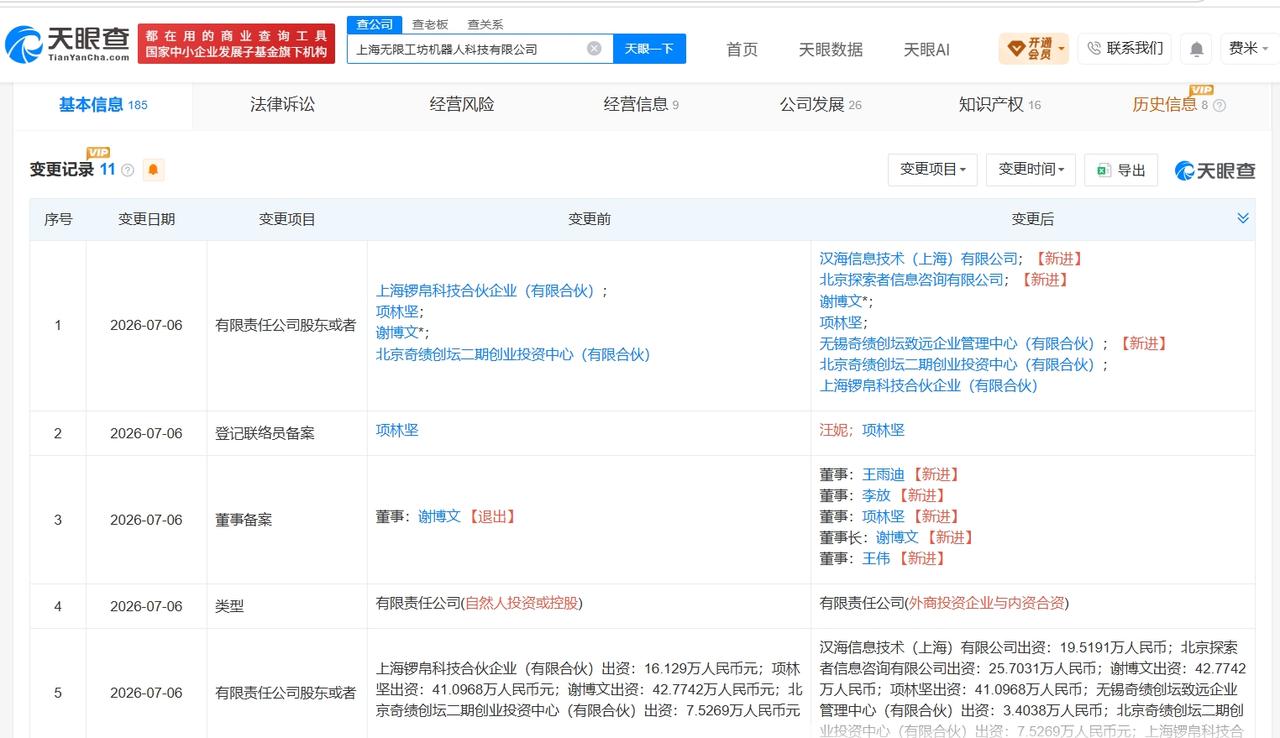
Task: Switch to 法律诉讼 tab
Action: pyautogui.click(x=282, y=104)
